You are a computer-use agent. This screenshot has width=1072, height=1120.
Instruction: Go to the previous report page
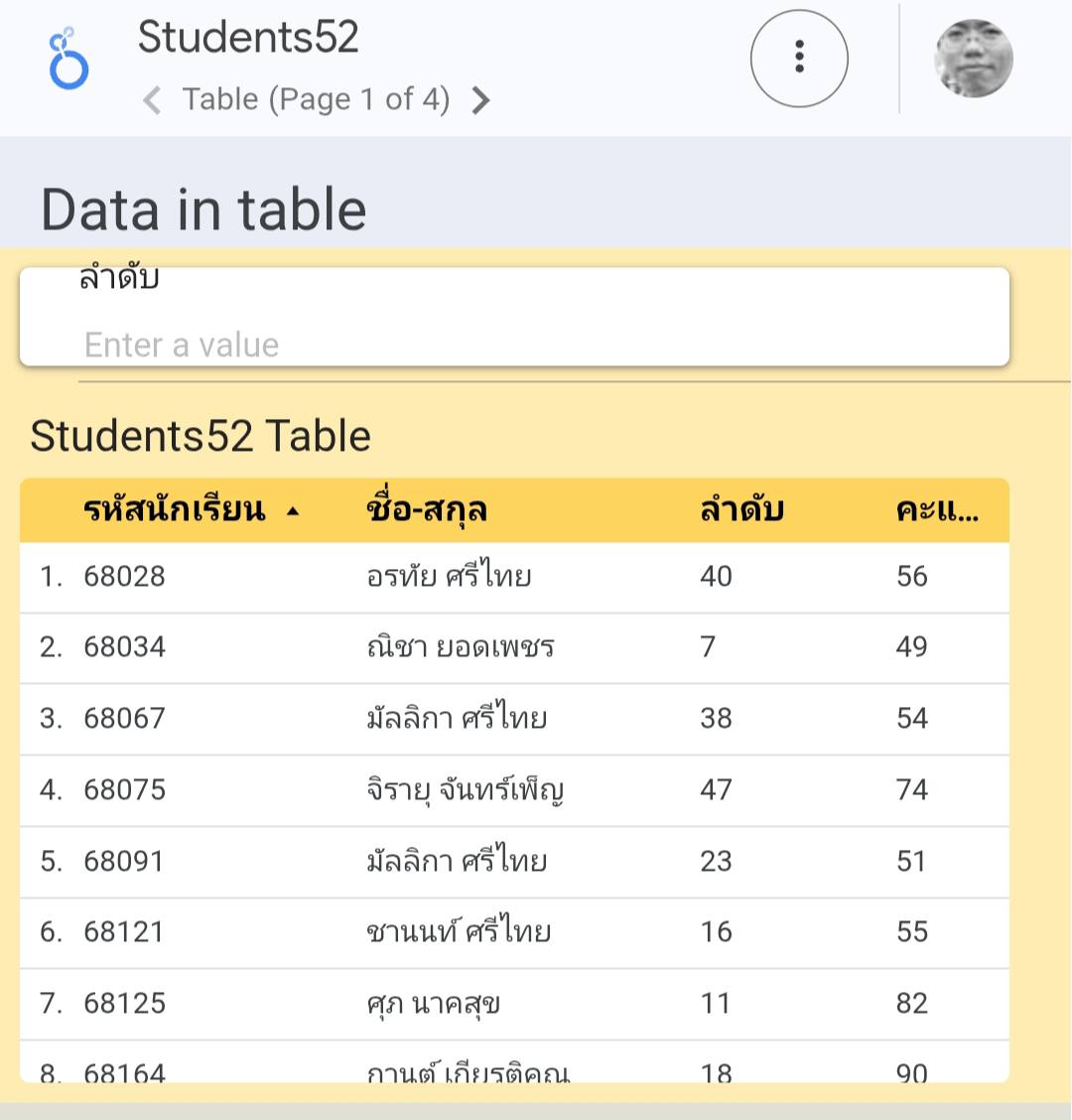(x=152, y=100)
